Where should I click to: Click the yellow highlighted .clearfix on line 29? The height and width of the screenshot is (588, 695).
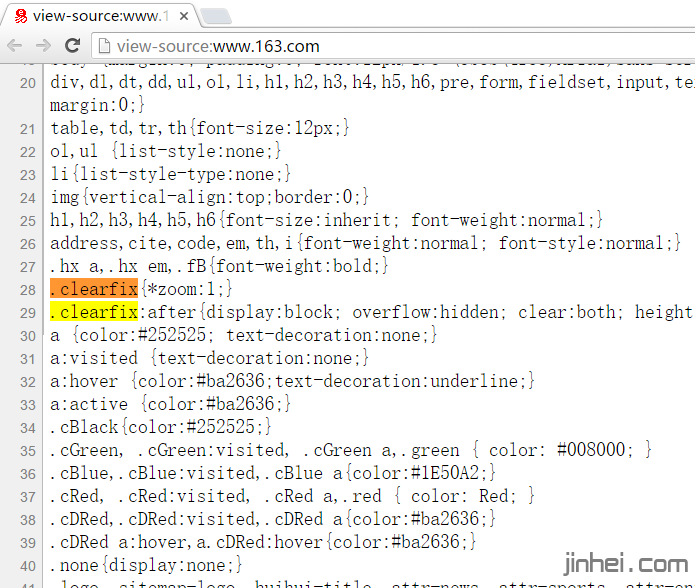coord(94,312)
